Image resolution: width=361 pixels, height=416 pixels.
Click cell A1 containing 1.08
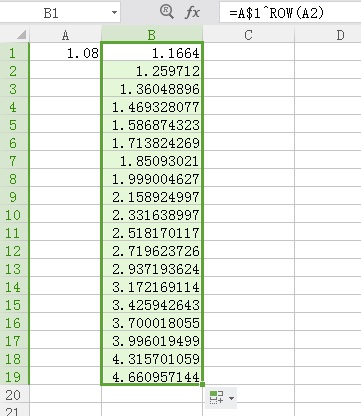(x=65, y=53)
